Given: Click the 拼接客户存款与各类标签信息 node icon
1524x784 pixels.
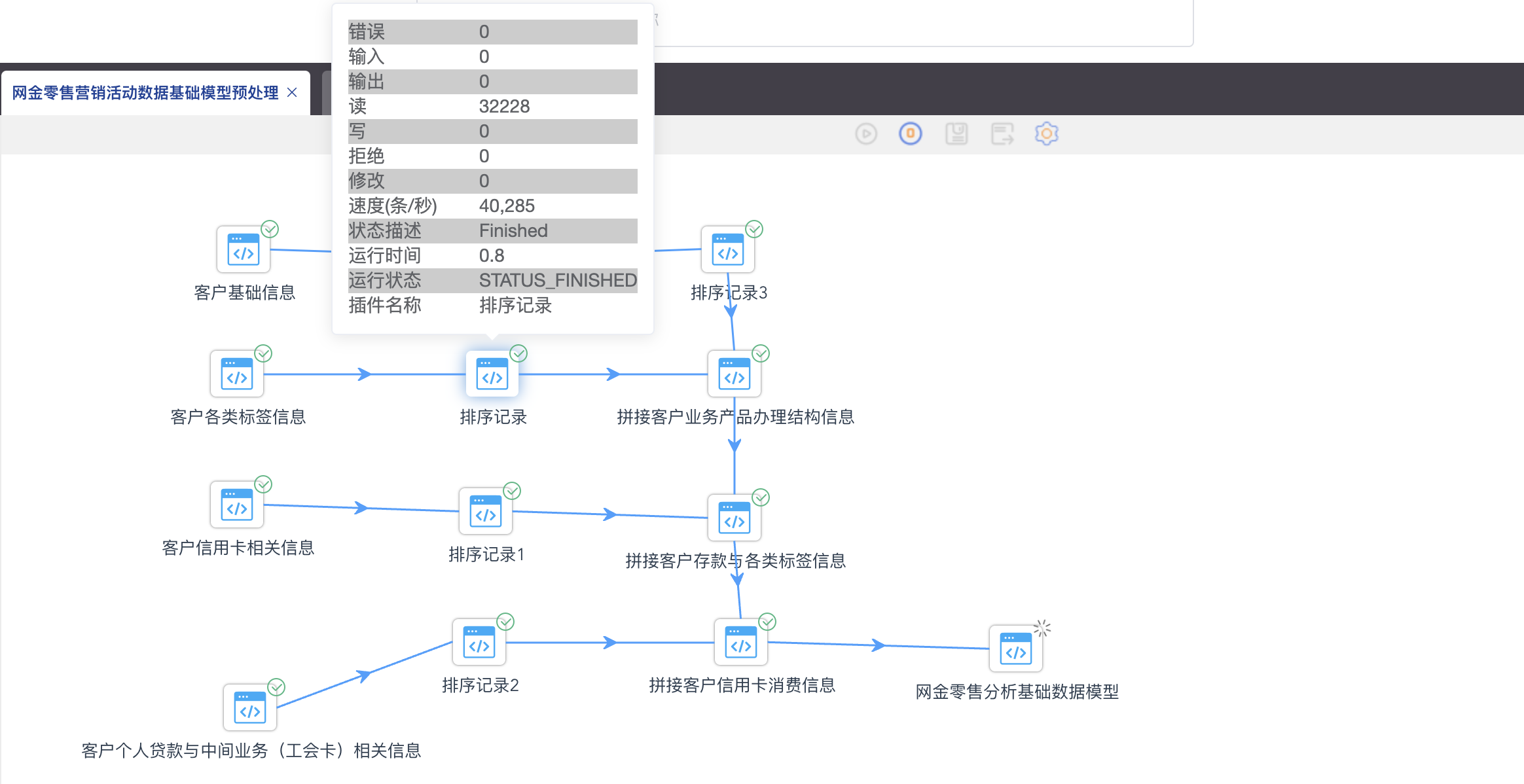Looking at the screenshot, I should [x=735, y=518].
